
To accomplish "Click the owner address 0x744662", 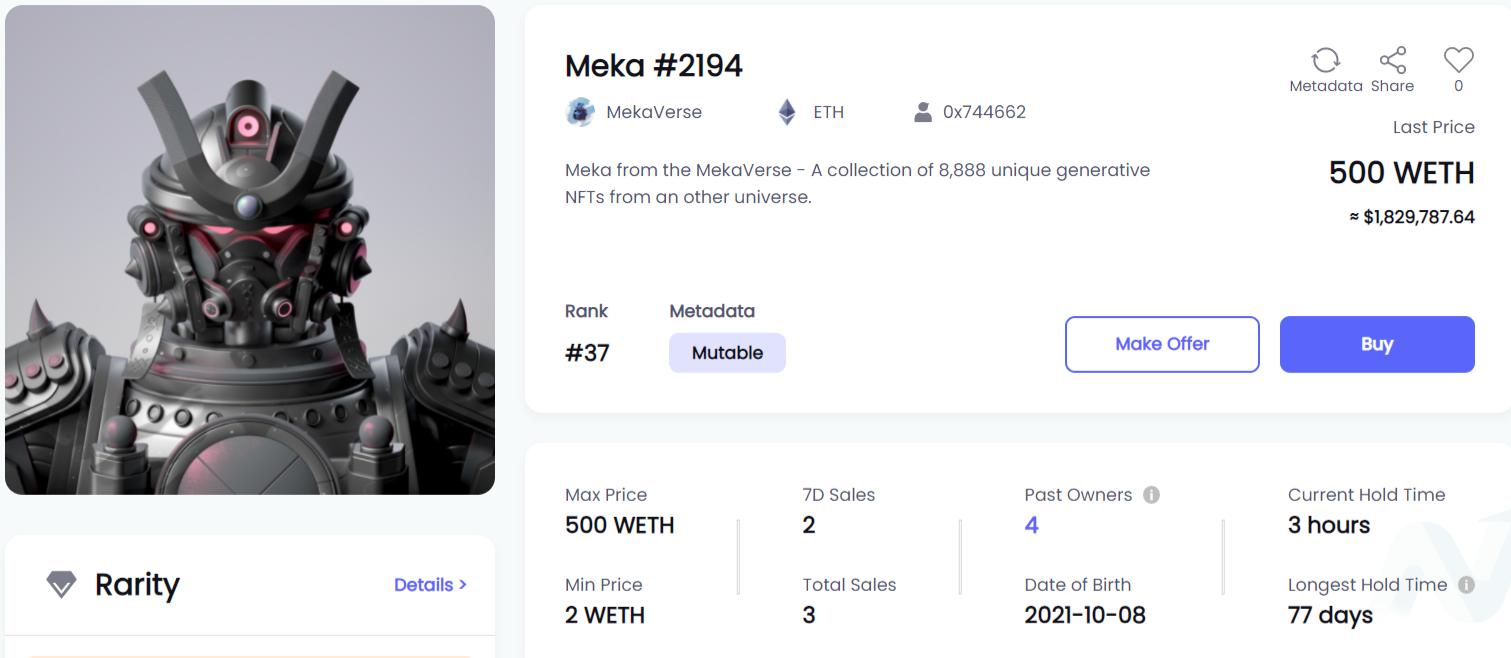I will (983, 111).
